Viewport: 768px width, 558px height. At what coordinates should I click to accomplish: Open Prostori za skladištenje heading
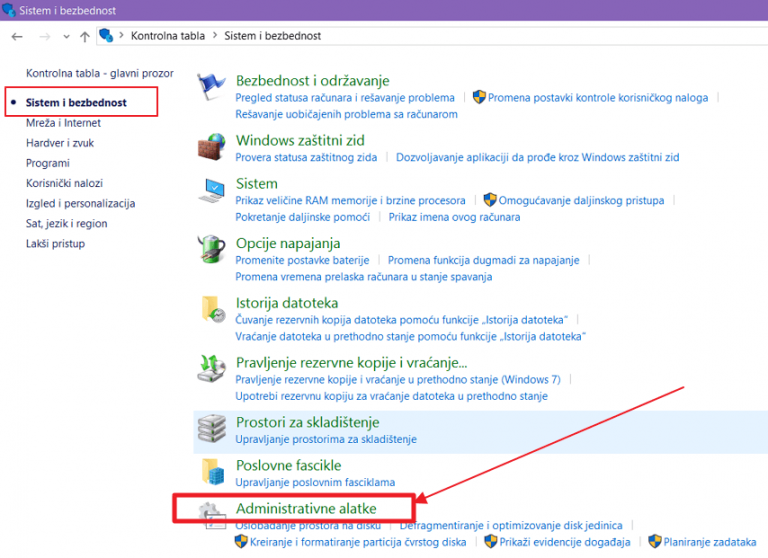[x=308, y=422]
